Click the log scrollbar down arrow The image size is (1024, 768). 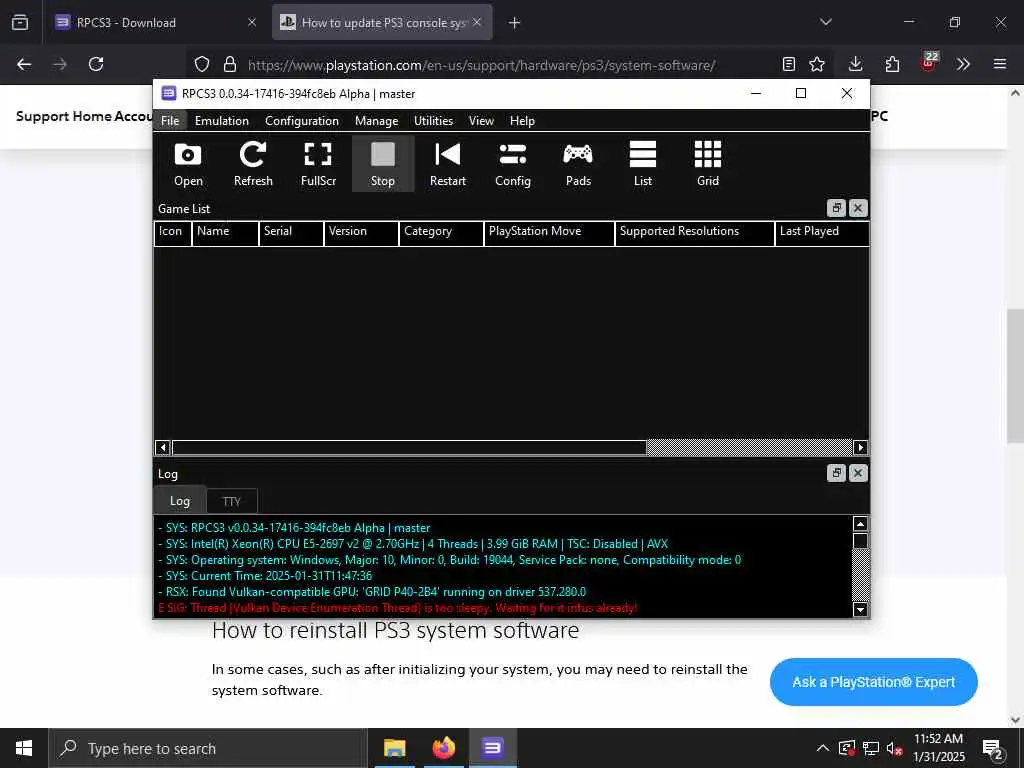[x=860, y=609]
